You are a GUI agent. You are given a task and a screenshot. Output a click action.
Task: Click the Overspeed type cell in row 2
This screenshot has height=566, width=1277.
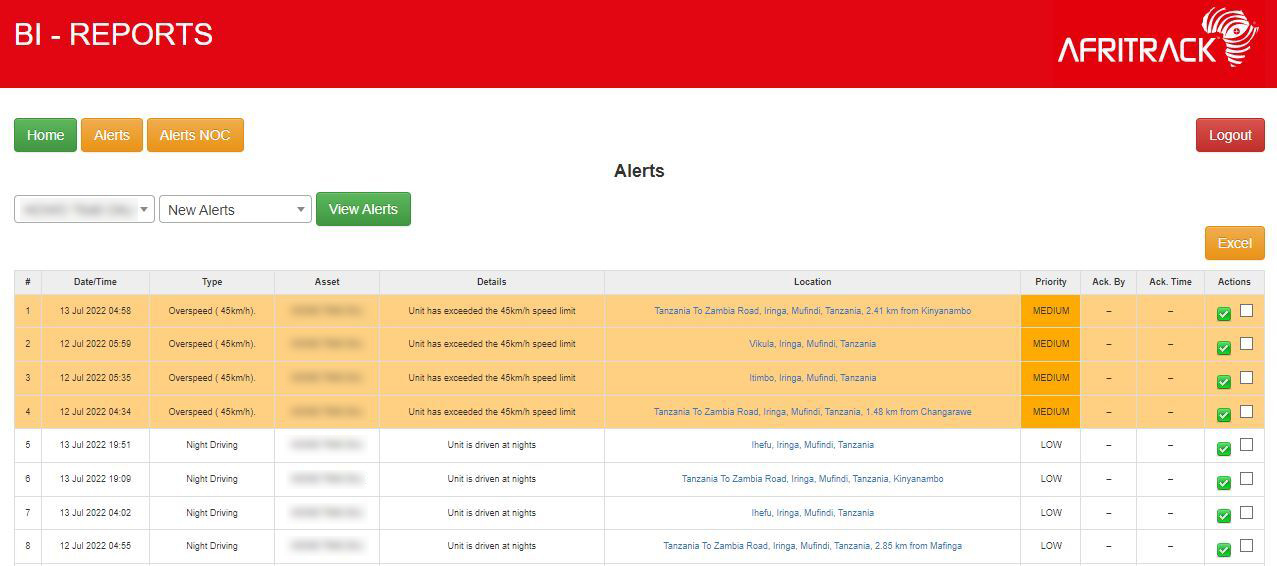click(x=212, y=344)
